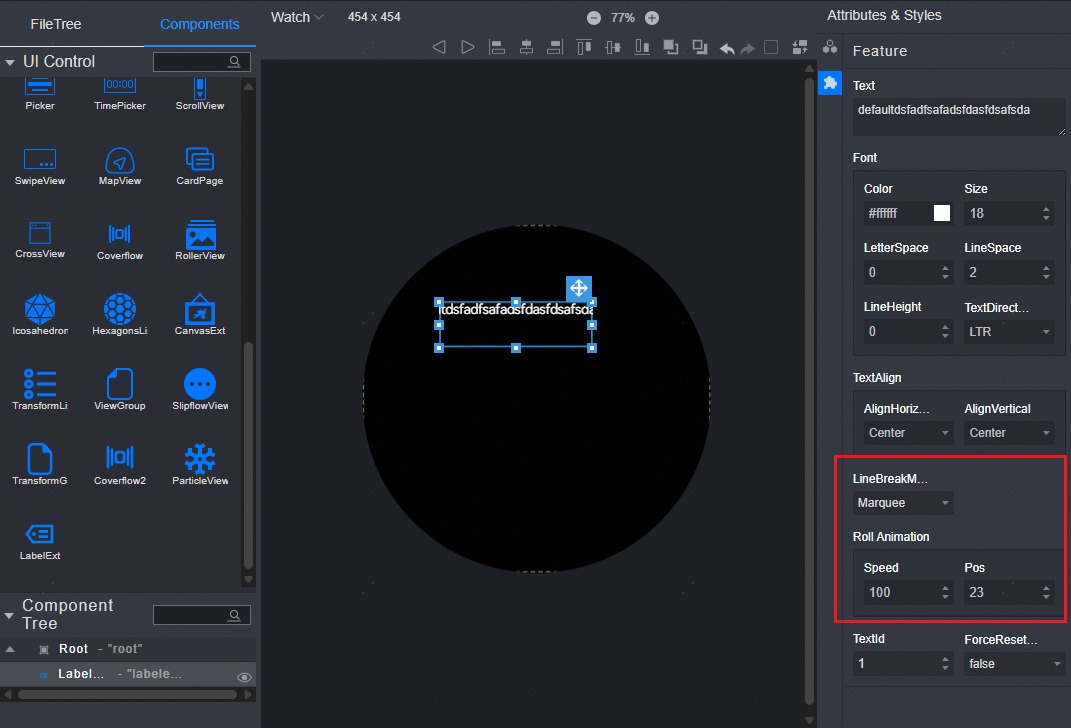The image size is (1071, 728).
Task: Collapse the UI Control section
Action: click(x=10, y=62)
